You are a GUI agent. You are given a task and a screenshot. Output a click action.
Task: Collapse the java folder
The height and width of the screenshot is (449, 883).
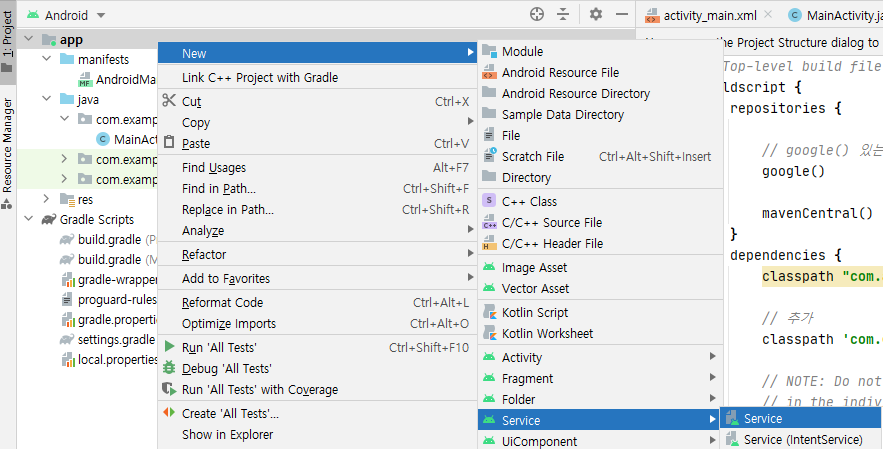(x=47, y=100)
